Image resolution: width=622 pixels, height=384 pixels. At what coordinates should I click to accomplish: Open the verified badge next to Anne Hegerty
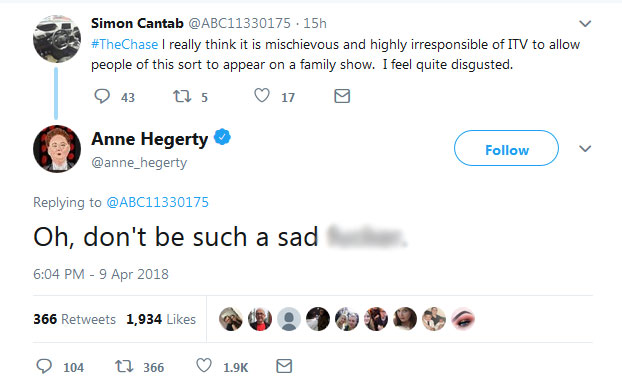(x=222, y=137)
